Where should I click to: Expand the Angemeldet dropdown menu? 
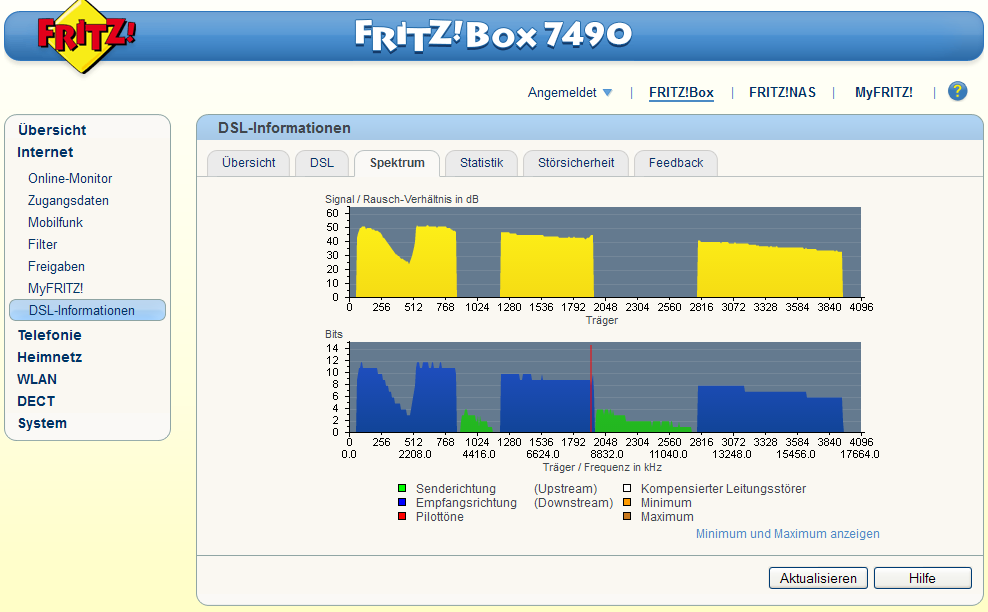tap(570, 93)
